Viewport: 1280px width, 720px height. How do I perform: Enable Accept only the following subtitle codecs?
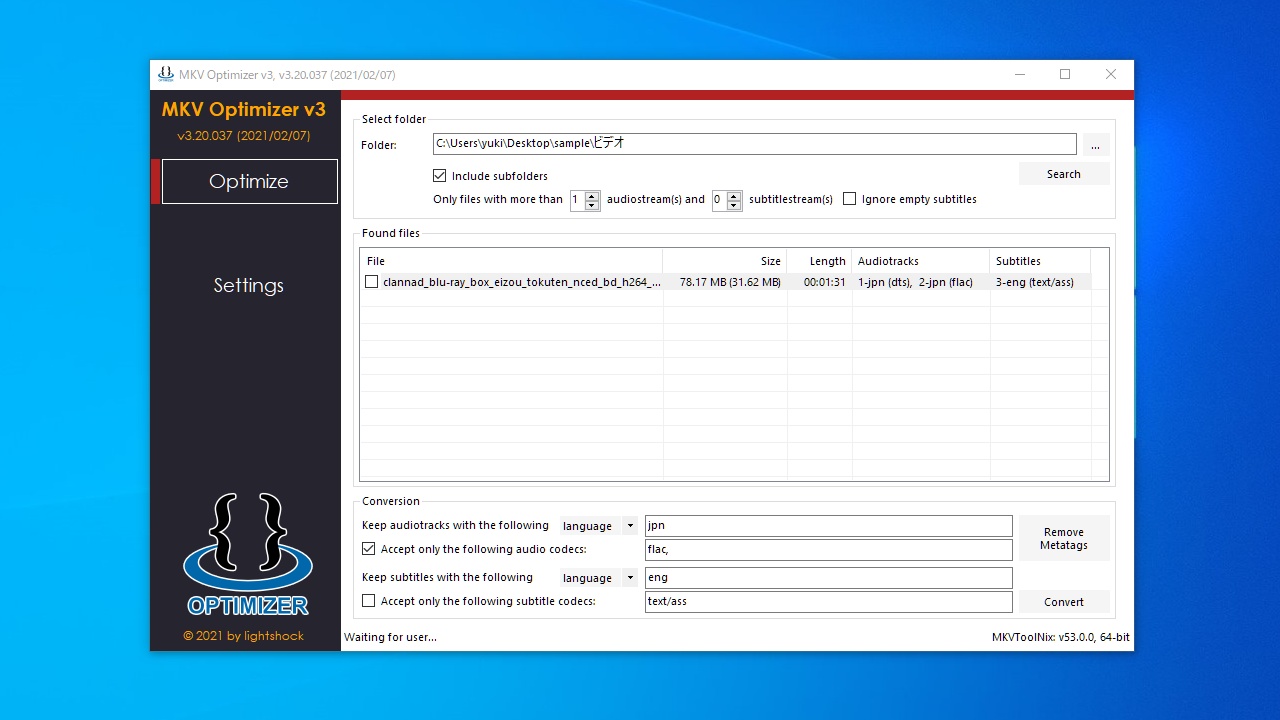click(x=369, y=601)
